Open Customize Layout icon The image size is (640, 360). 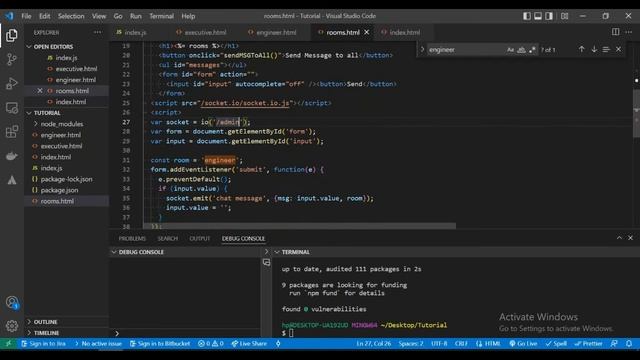point(564,16)
